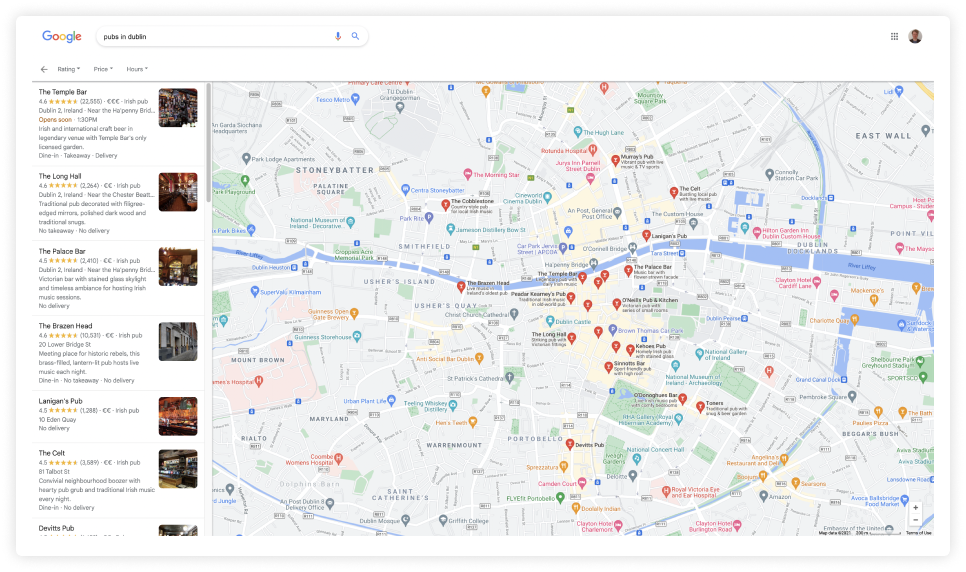View Lanigan's Pub photo thumbnail
966x572 pixels.
(x=178, y=417)
